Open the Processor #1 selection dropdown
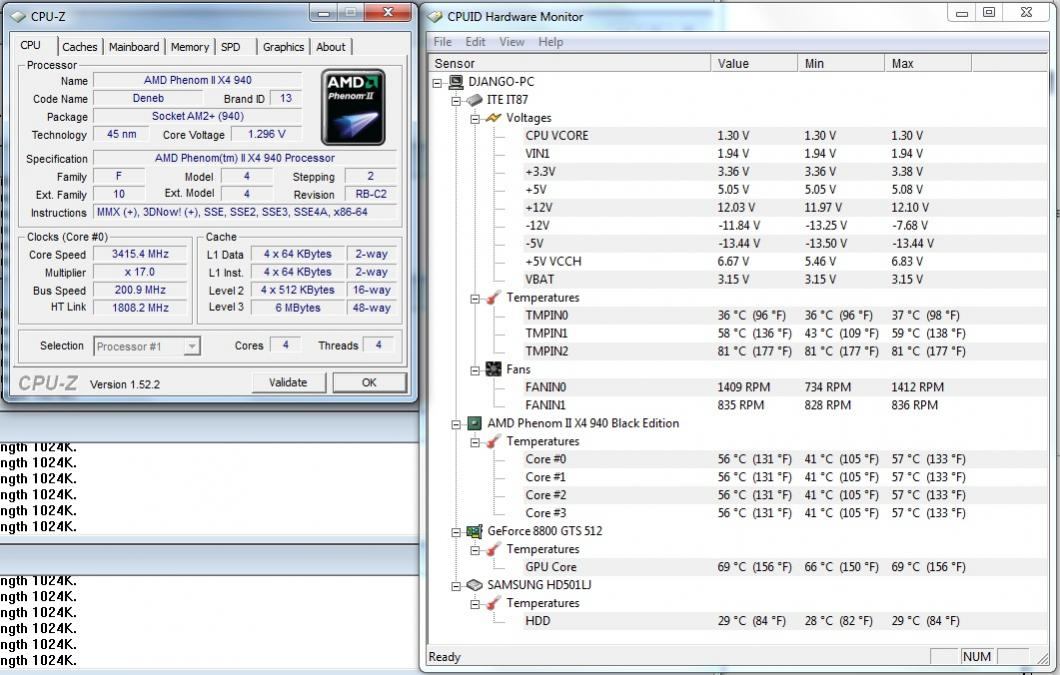 click(192, 346)
